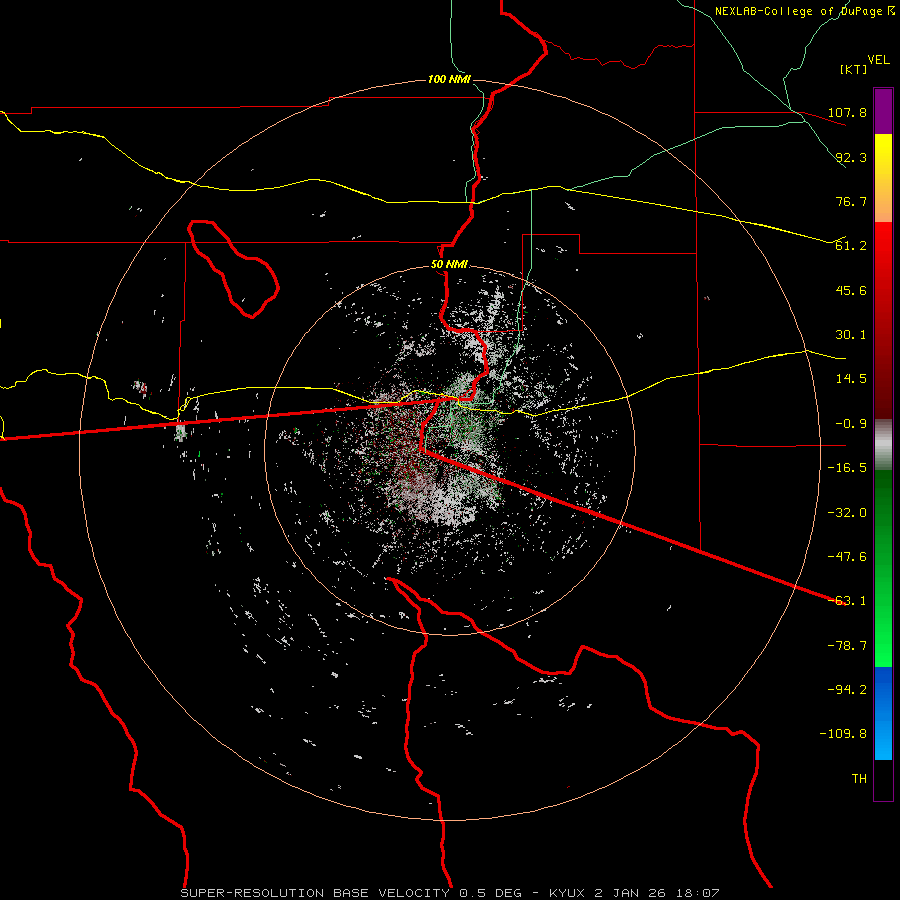Click the 50 NMI range ring label
The width and height of the screenshot is (900, 900).
tap(449, 265)
